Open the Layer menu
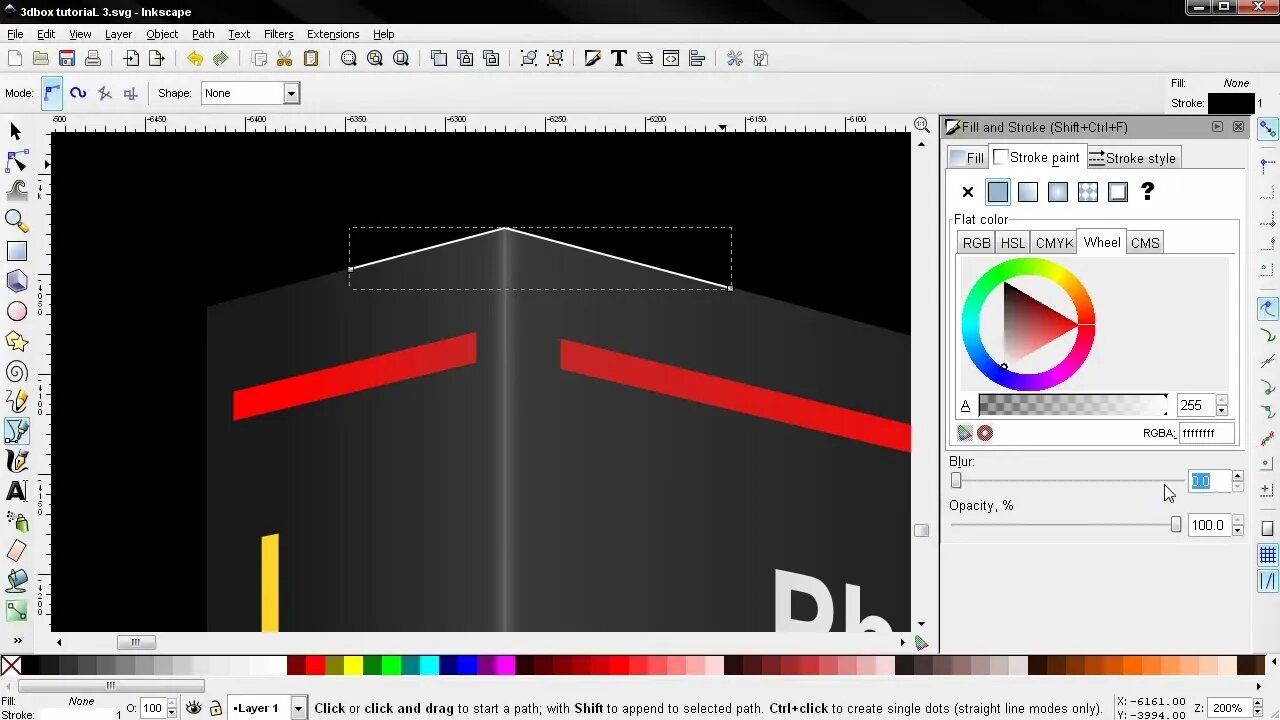Viewport: 1280px width, 720px height. point(118,34)
